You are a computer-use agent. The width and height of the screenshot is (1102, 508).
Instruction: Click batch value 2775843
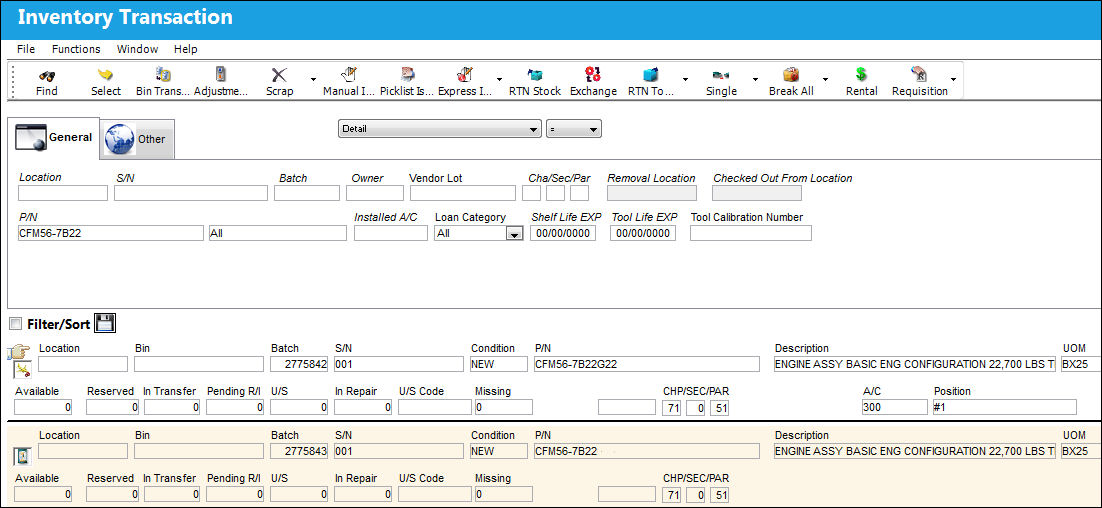click(x=299, y=451)
